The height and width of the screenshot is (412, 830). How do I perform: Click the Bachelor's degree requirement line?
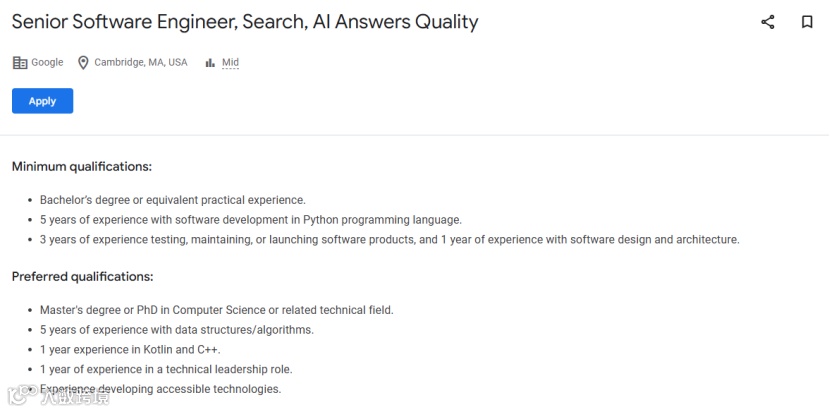click(x=173, y=200)
